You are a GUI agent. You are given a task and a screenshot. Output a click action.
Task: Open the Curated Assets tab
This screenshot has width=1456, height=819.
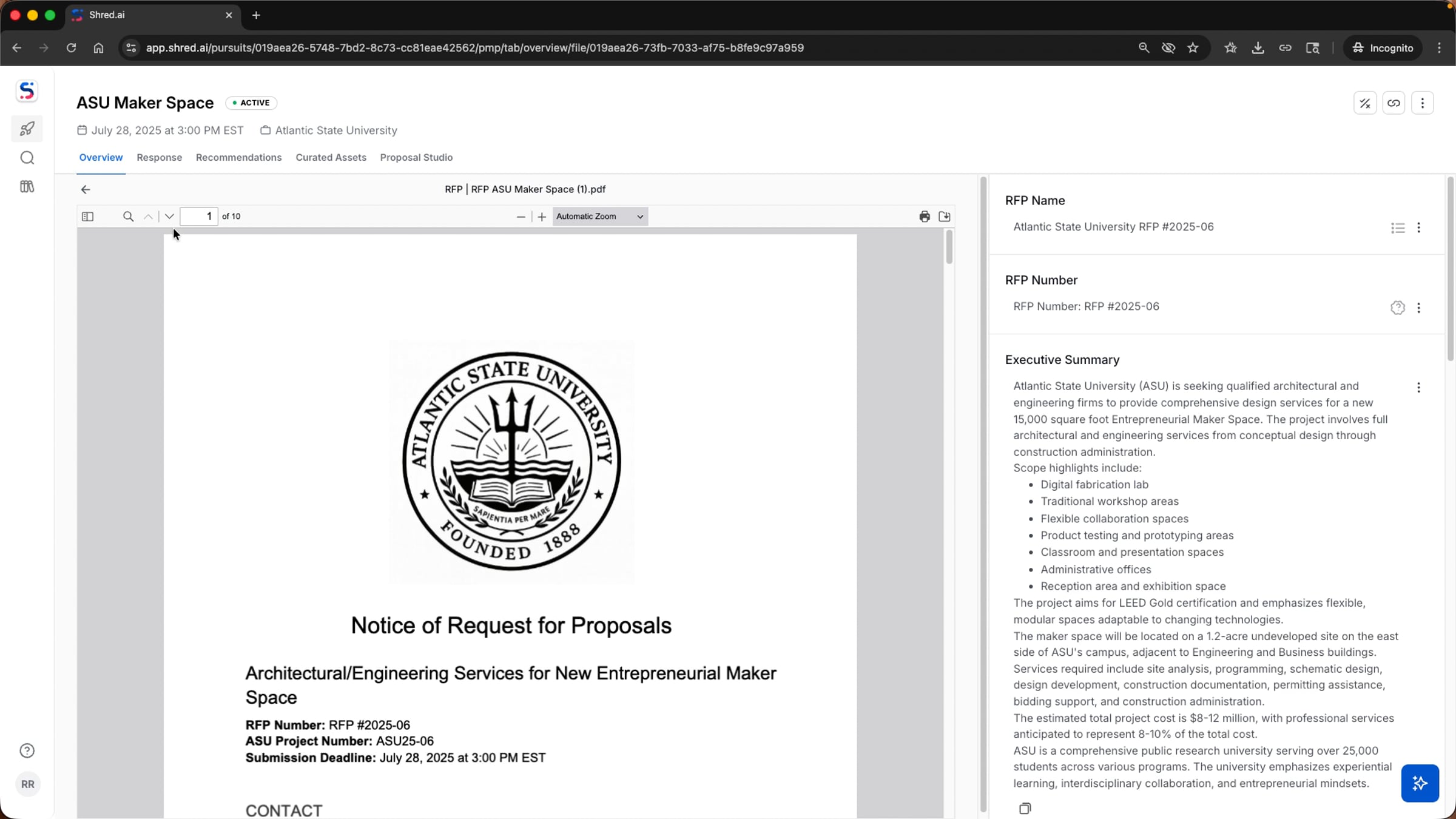(x=331, y=158)
